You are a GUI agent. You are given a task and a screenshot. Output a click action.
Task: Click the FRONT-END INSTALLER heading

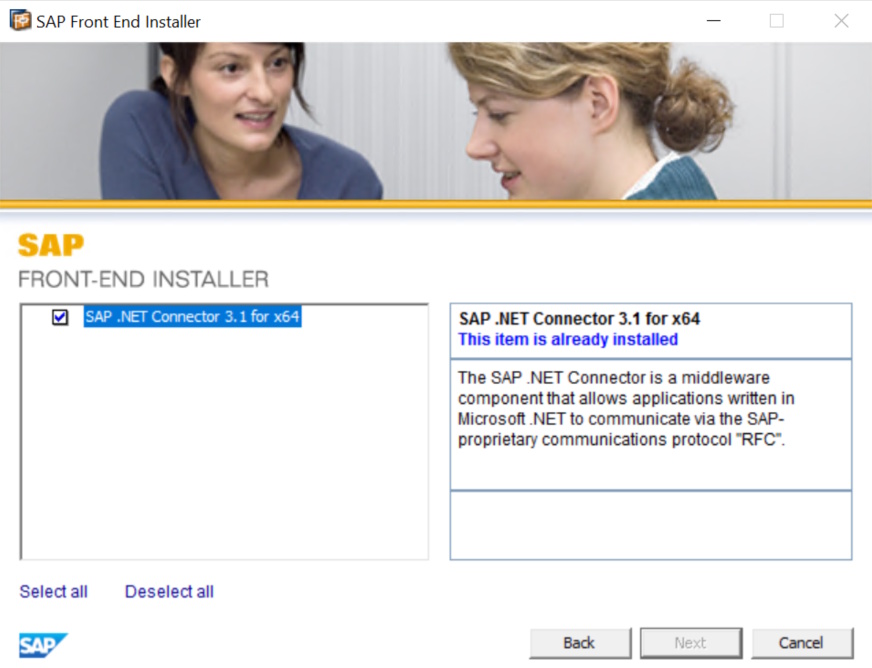(143, 279)
